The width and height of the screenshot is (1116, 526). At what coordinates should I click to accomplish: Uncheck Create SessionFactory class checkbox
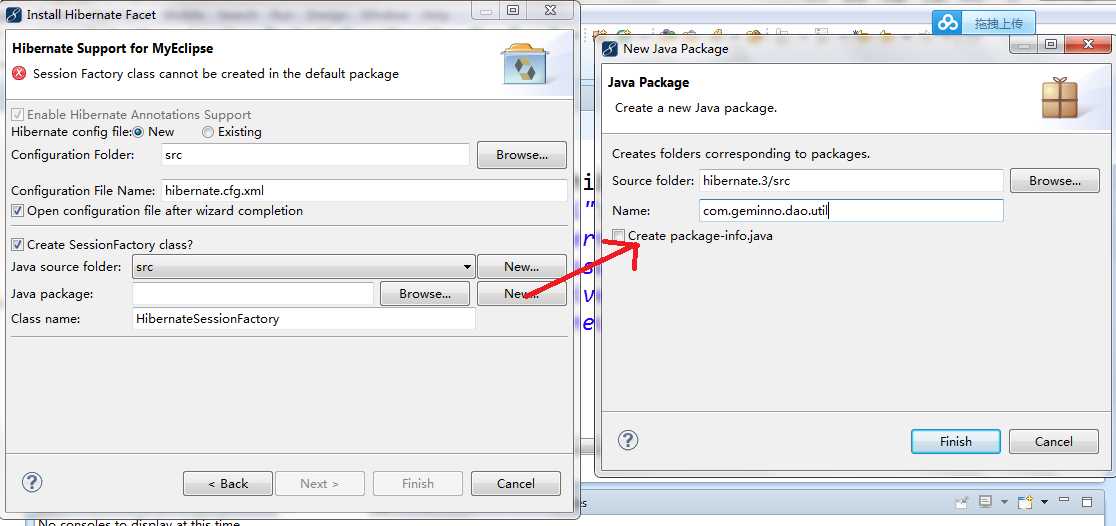click(17, 245)
